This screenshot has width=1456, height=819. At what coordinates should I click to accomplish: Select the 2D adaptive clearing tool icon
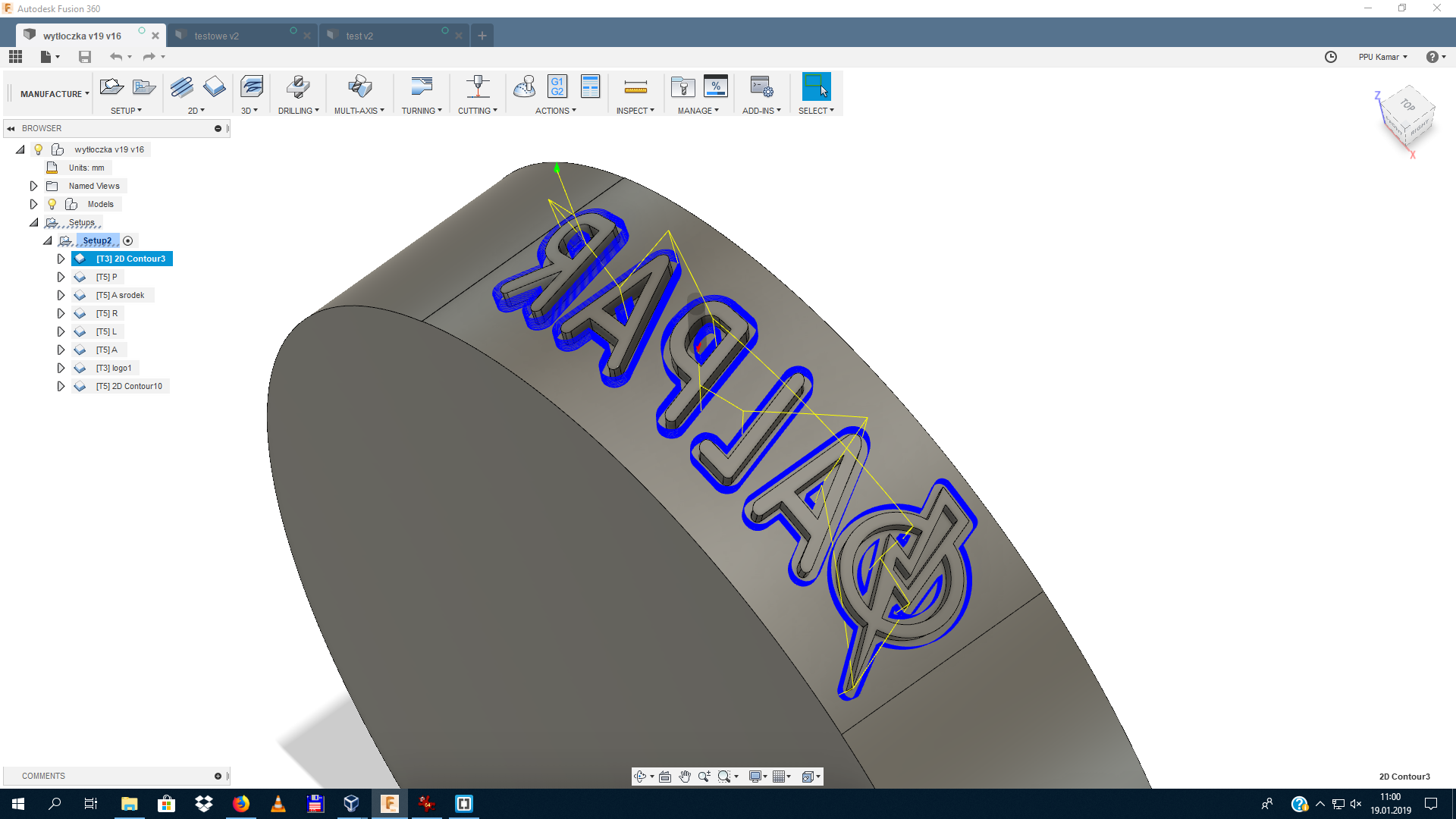point(181,87)
